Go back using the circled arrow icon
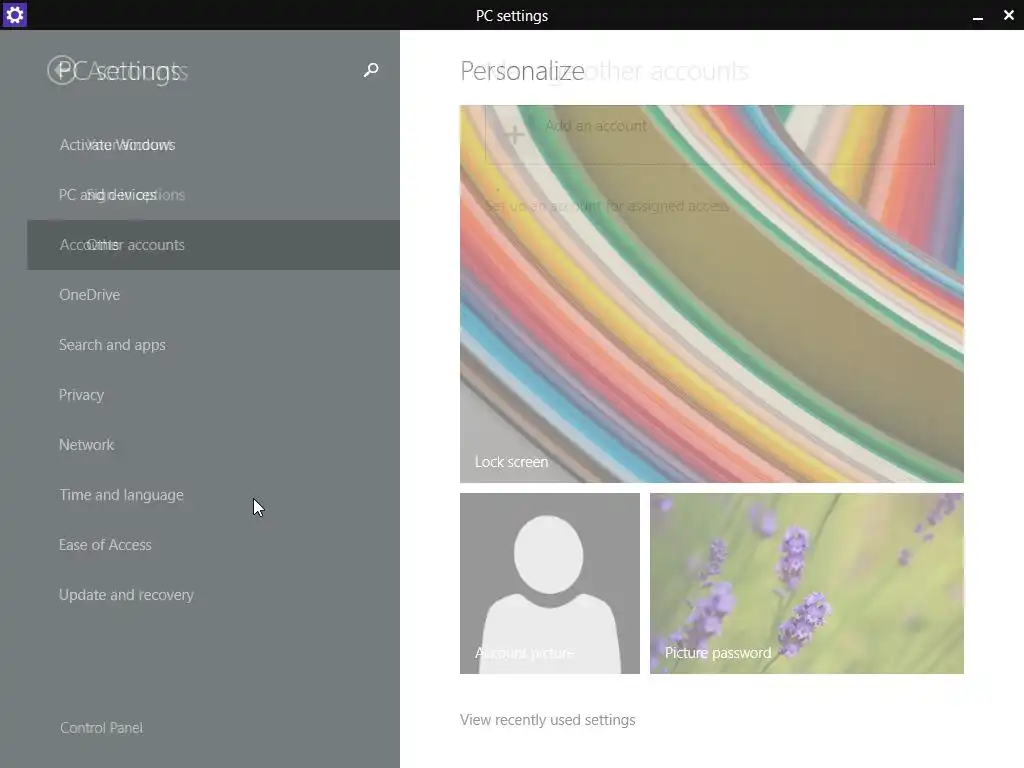The width and height of the screenshot is (1024, 768). (x=61, y=70)
